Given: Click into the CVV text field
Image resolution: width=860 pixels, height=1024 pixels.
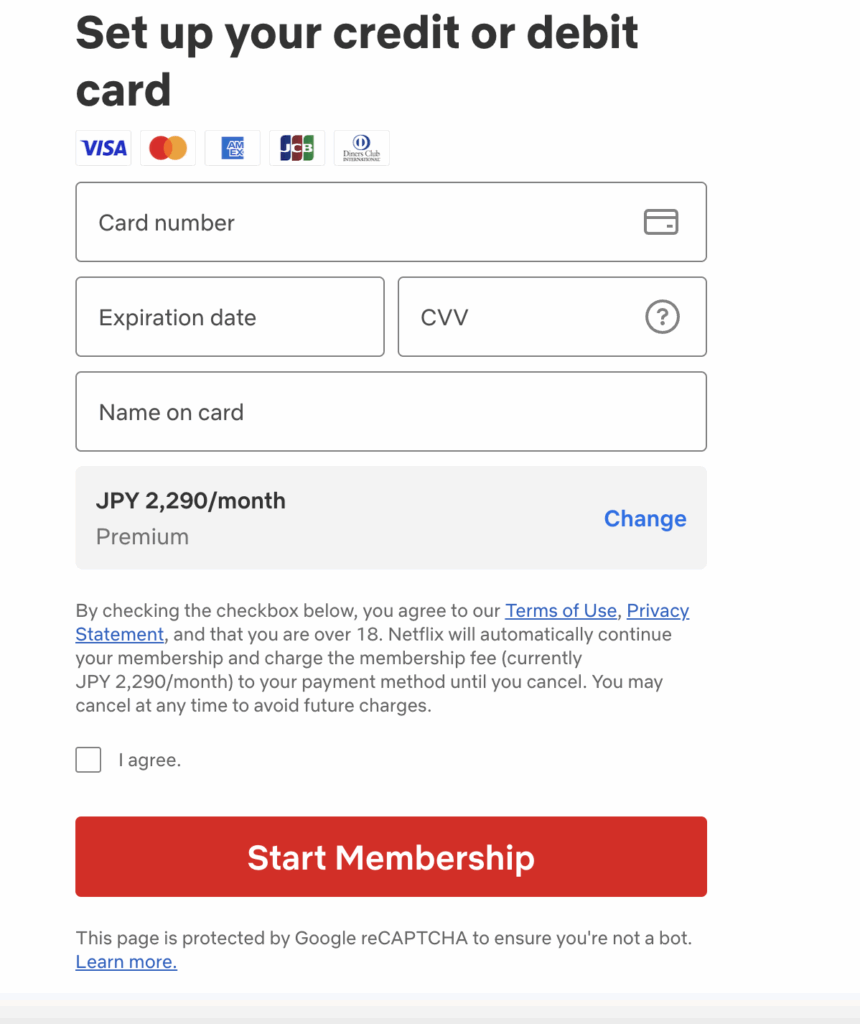Looking at the screenshot, I should [520, 317].
